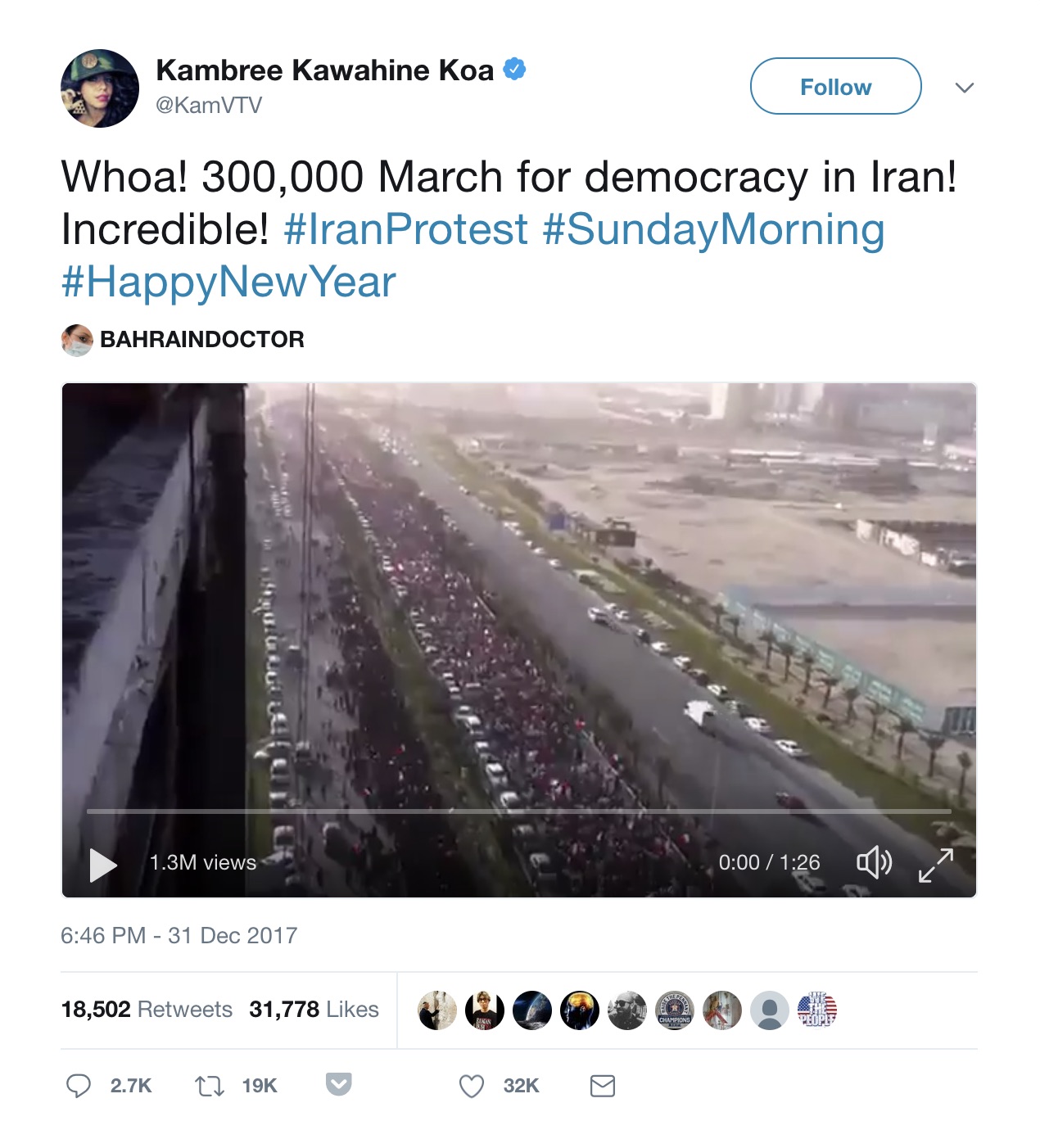The height and width of the screenshot is (1148, 1040).
Task: Follow @KamVTV with the Follow button
Action: click(x=836, y=86)
